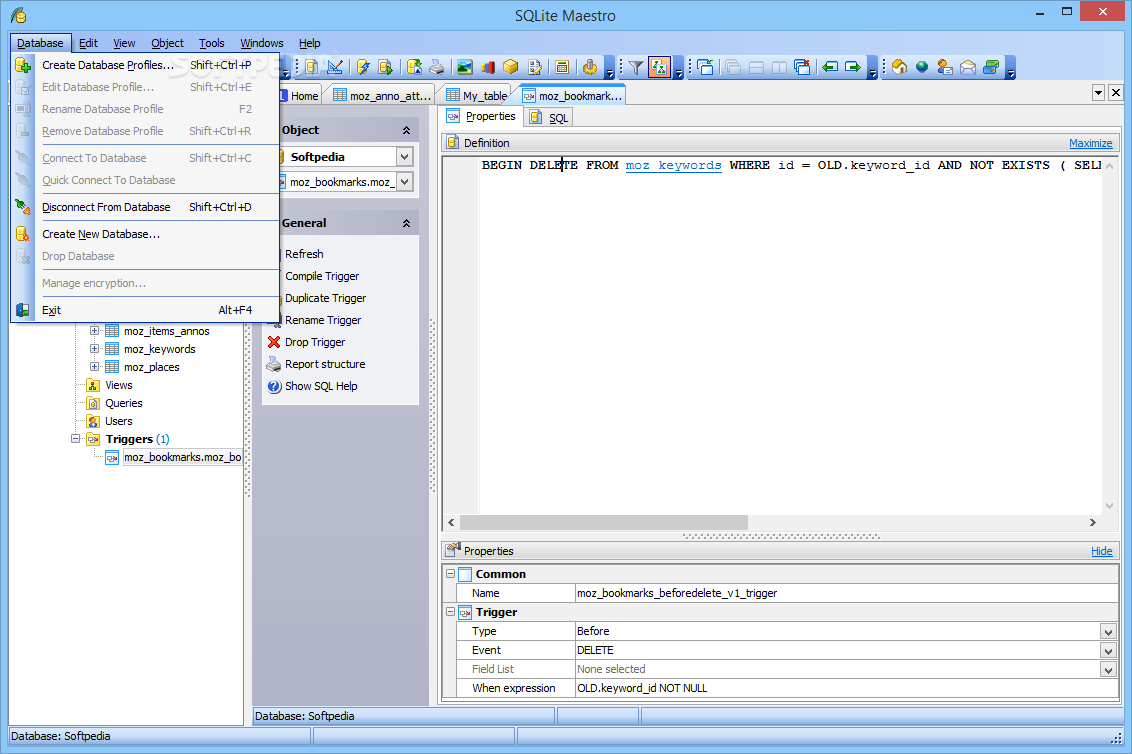Open the Edit menu
1132x754 pixels.
[x=88, y=43]
